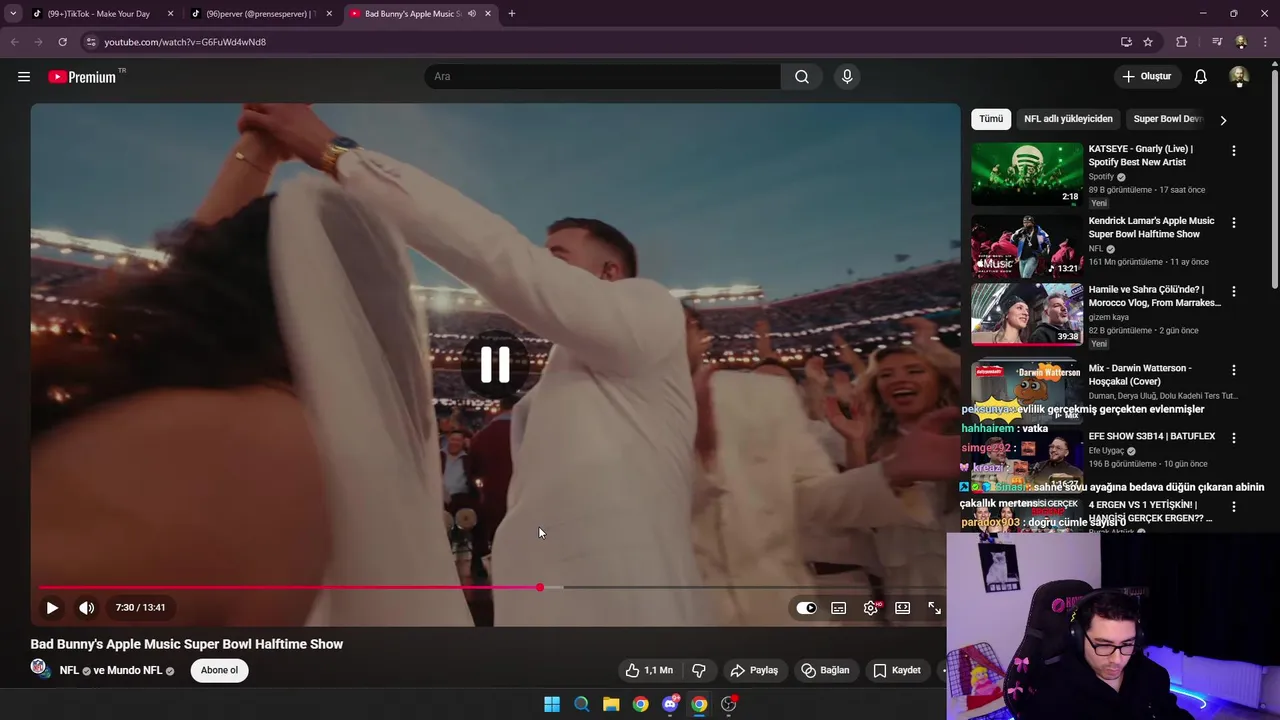Open Mundo NFL channel link
The height and width of the screenshot is (720, 1280).
pos(138,671)
